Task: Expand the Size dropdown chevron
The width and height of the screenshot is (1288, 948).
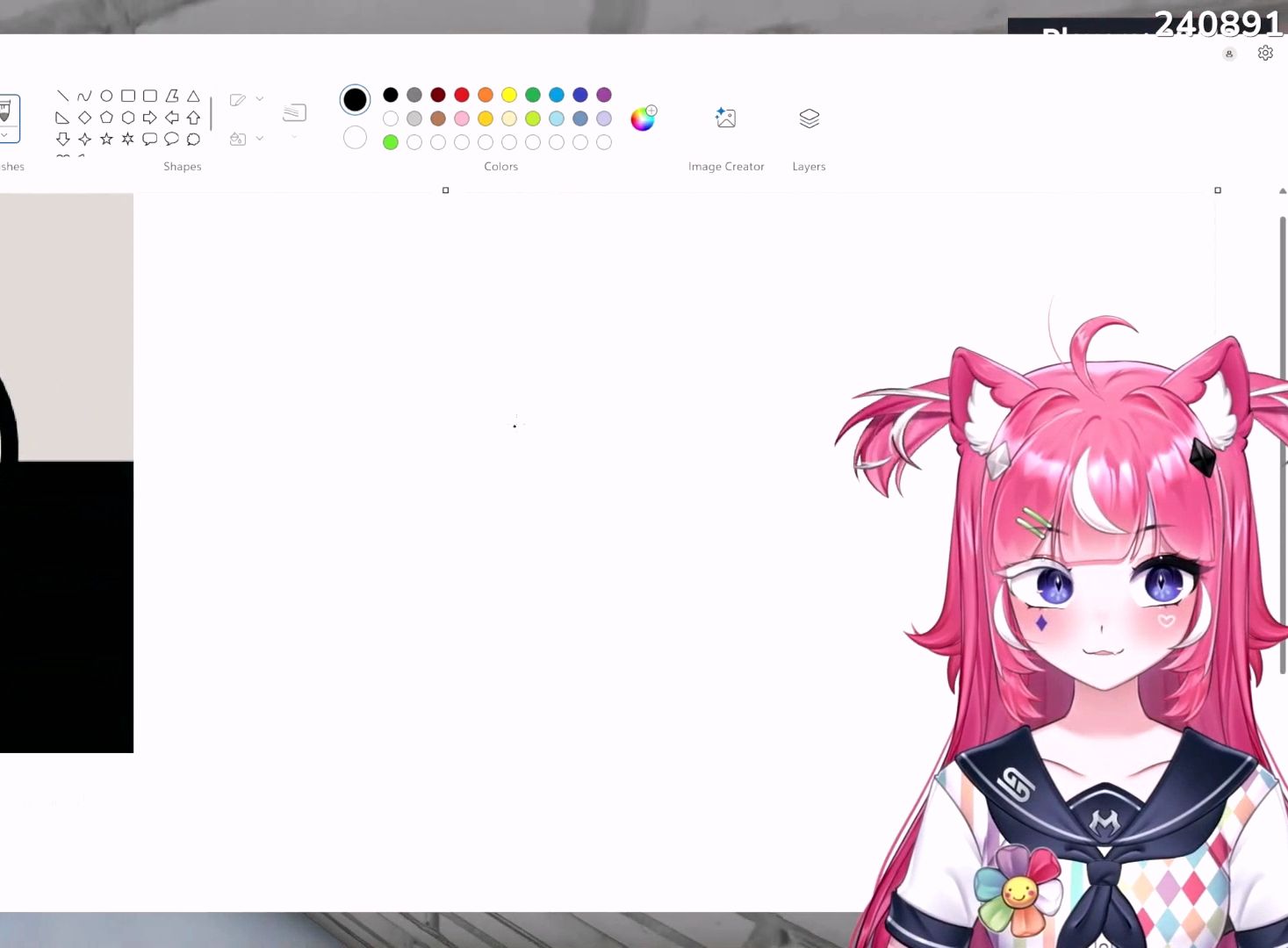Action: point(294,136)
